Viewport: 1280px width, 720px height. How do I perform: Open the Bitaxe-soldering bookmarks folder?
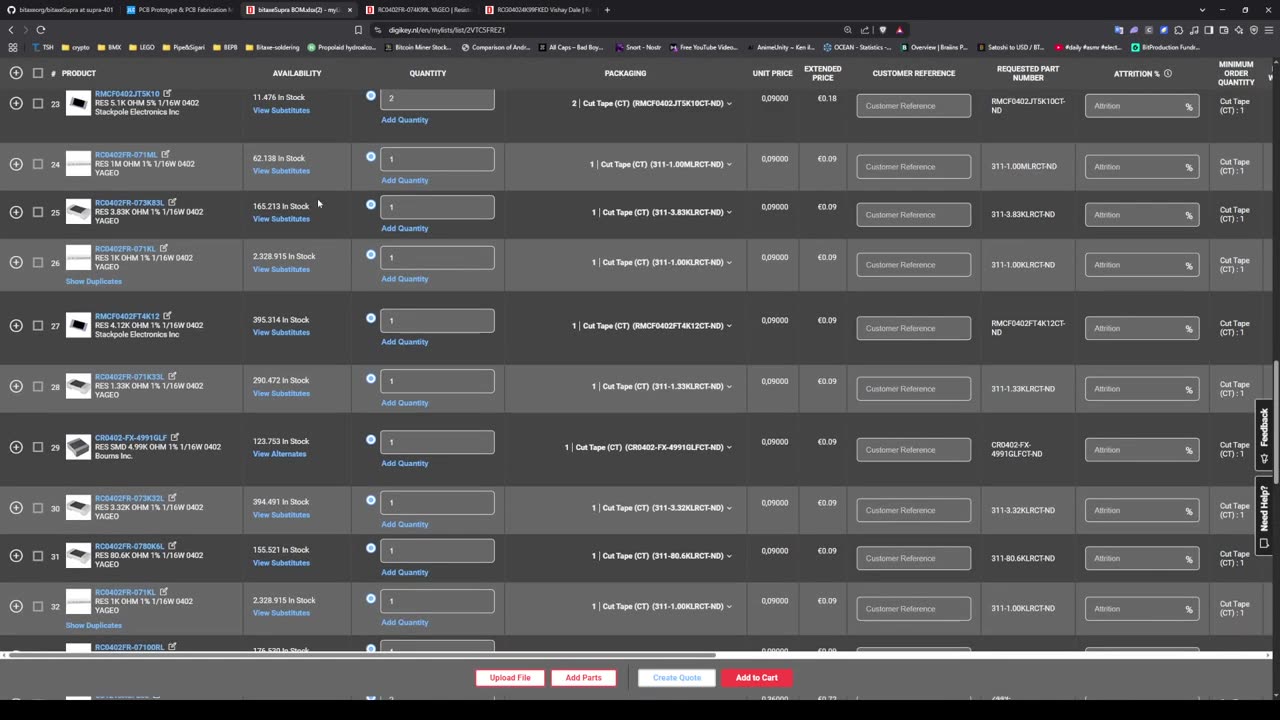pyautogui.click(x=273, y=47)
